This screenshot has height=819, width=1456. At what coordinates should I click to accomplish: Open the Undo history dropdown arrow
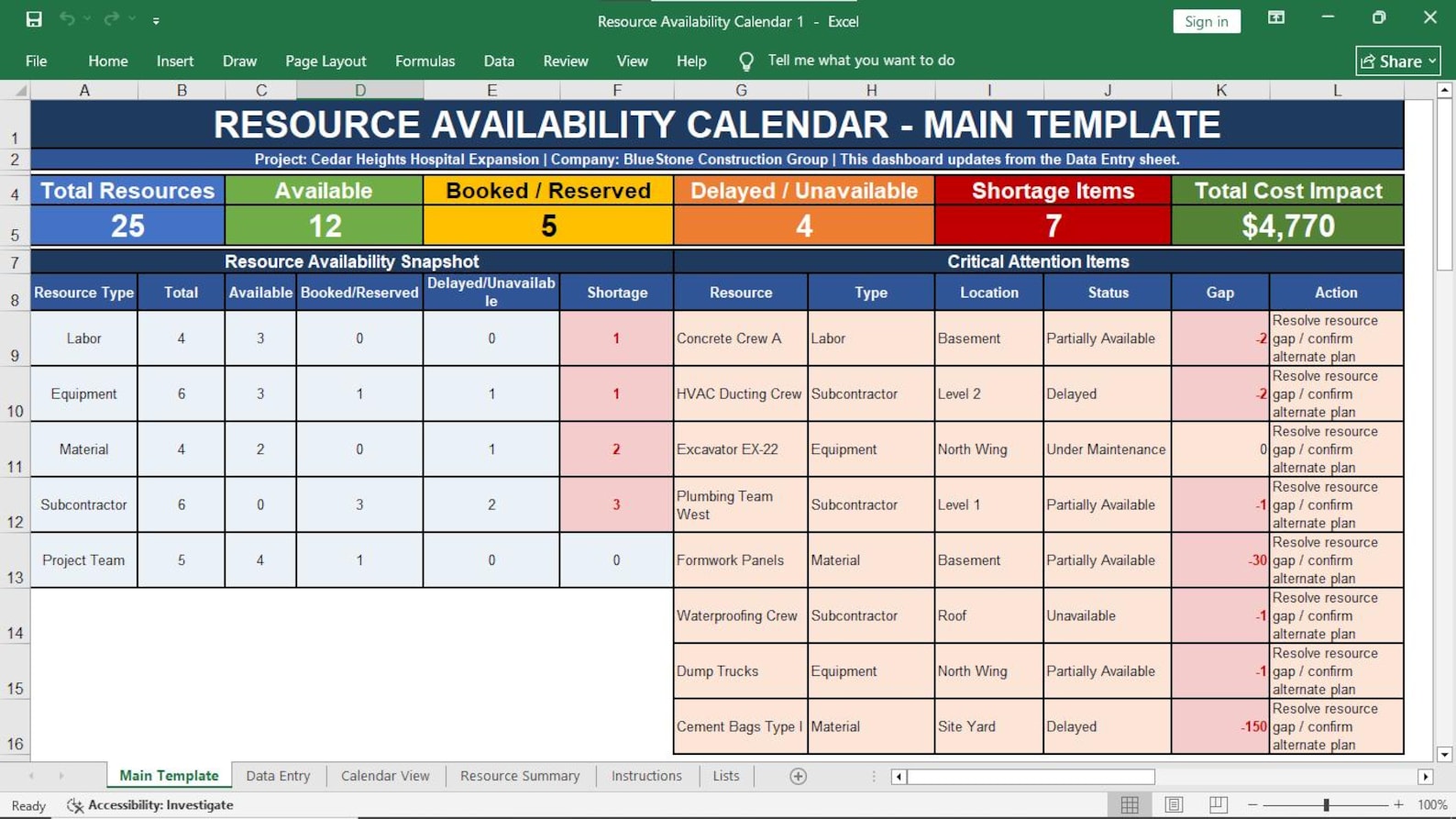87,19
